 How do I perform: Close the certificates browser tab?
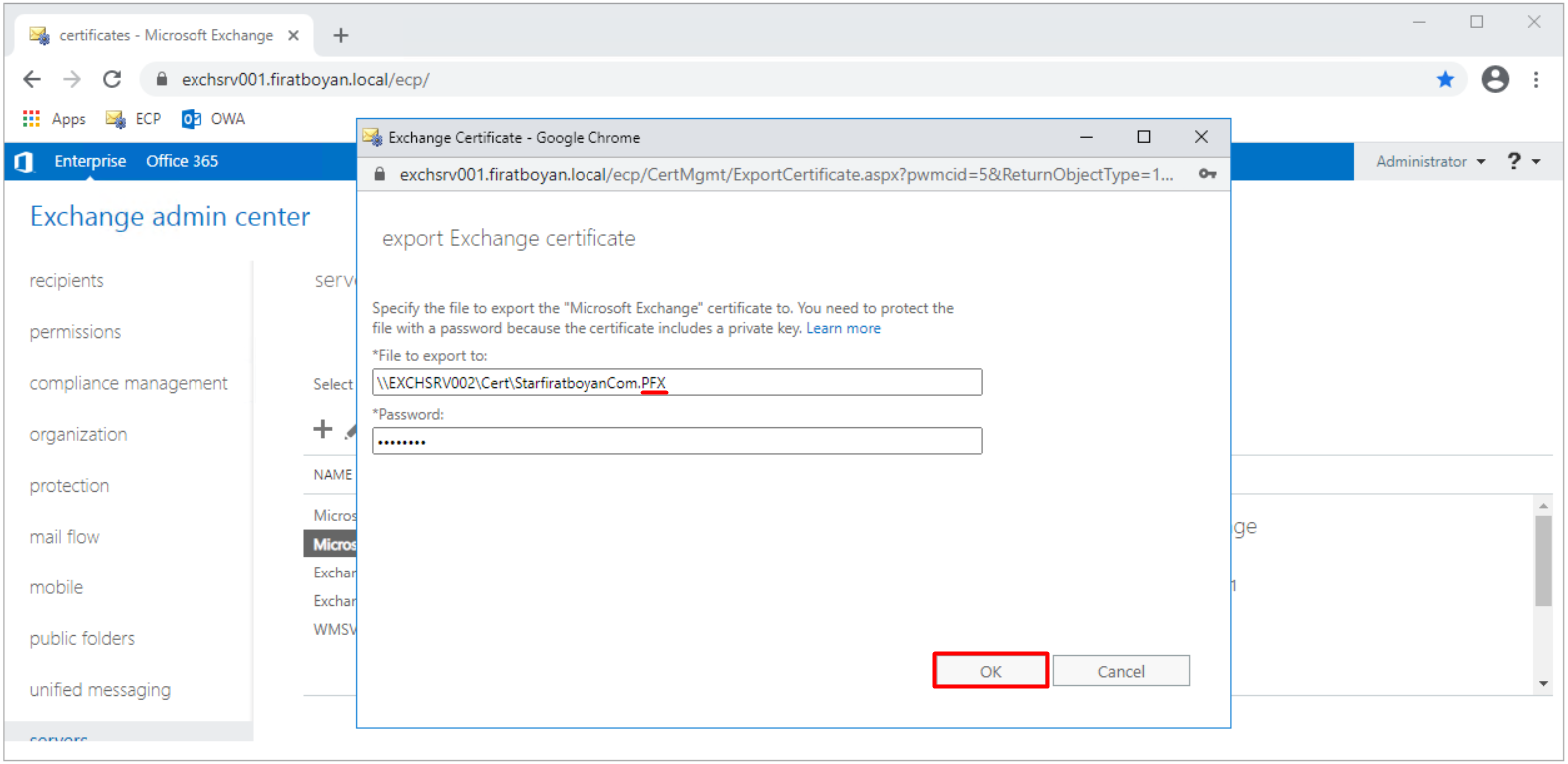coord(293,35)
